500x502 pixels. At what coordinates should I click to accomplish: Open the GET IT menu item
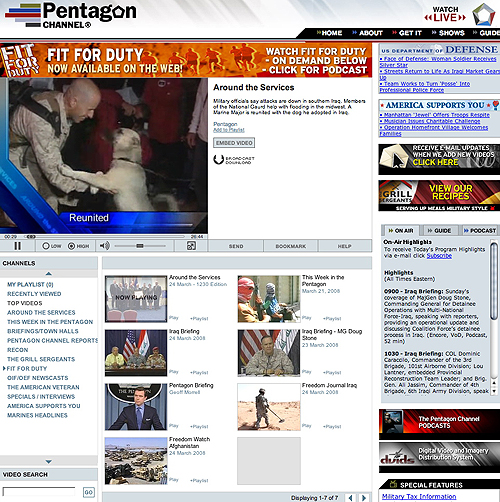(407, 33)
